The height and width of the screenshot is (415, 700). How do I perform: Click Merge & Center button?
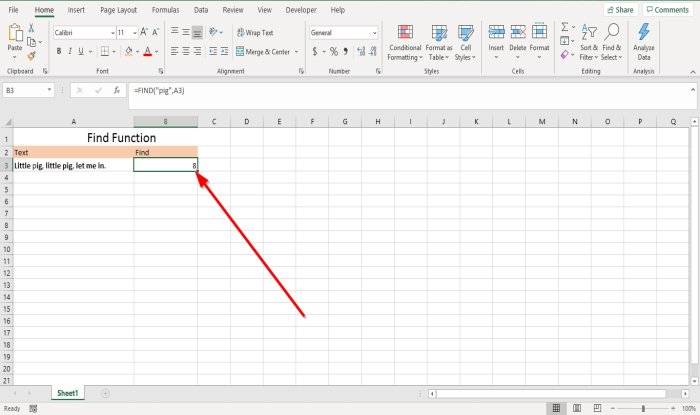pyautogui.click(x=263, y=52)
